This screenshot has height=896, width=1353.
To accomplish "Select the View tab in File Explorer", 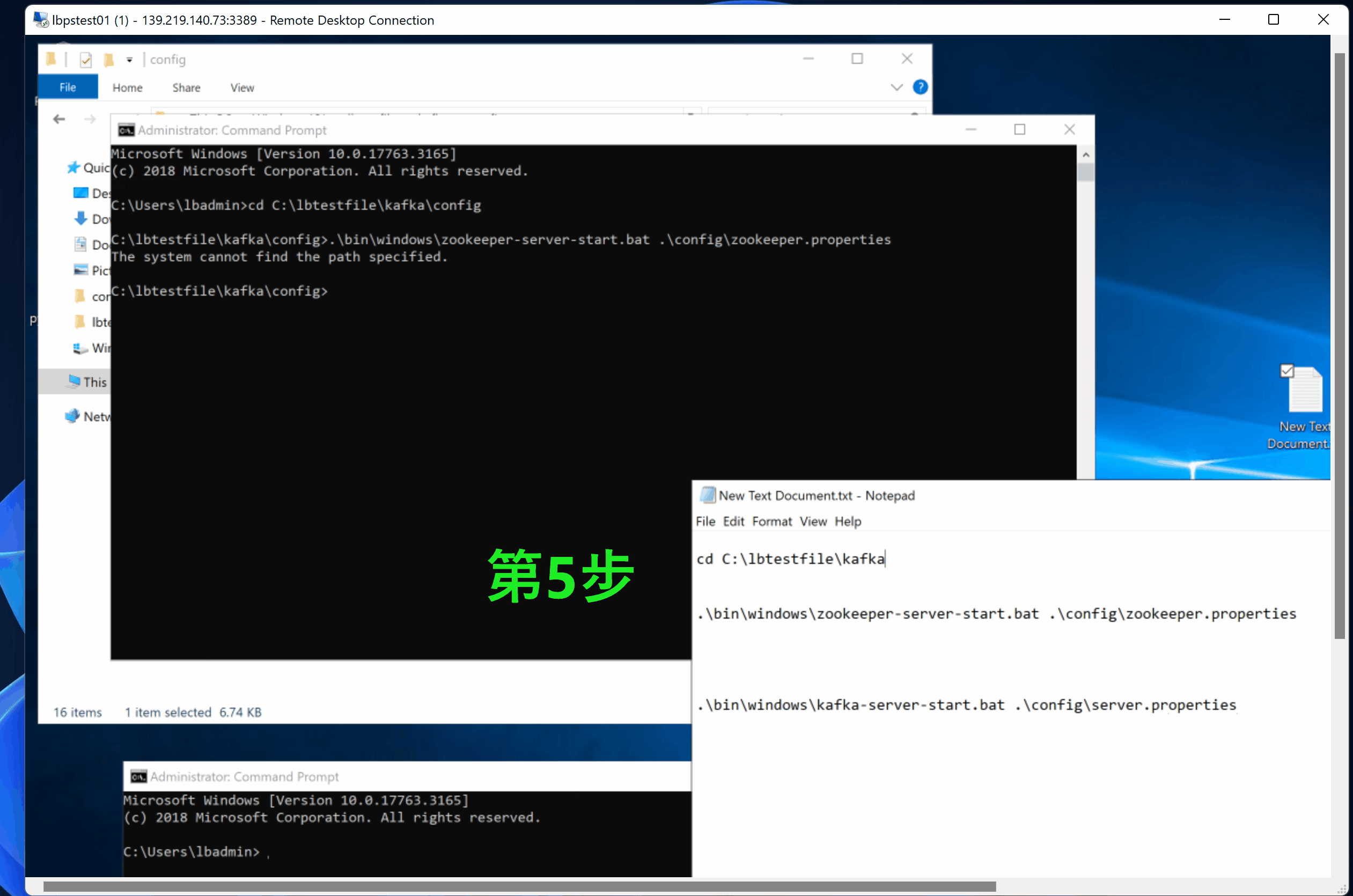I will [242, 87].
